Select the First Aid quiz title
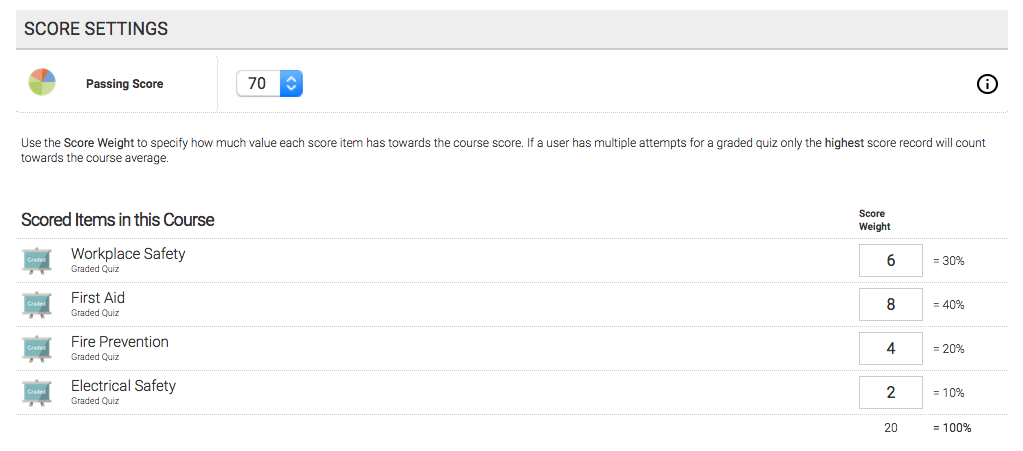 pyautogui.click(x=98, y=298)
